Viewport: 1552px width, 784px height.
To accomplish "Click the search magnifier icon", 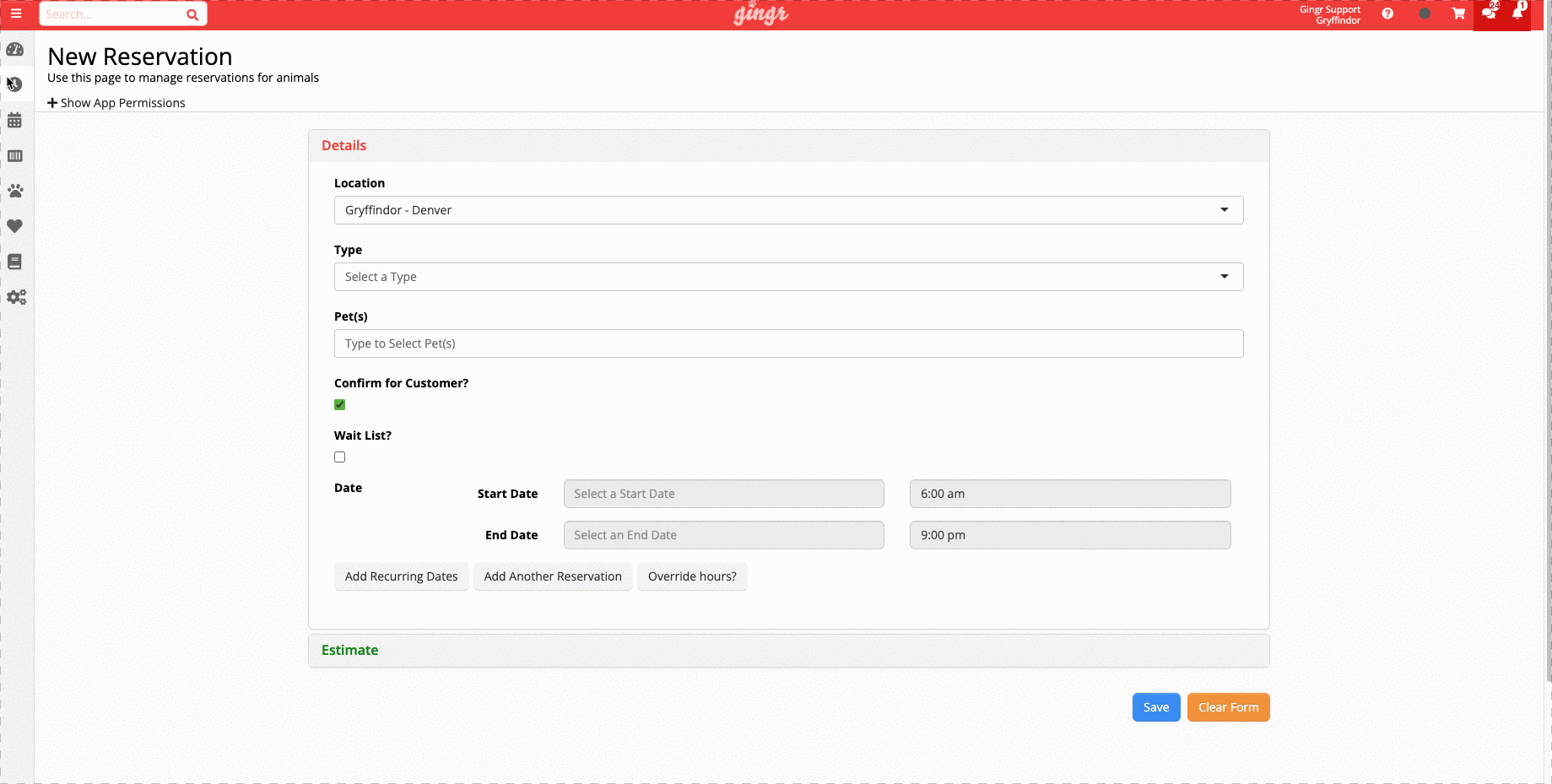I will tap(192, 14).
